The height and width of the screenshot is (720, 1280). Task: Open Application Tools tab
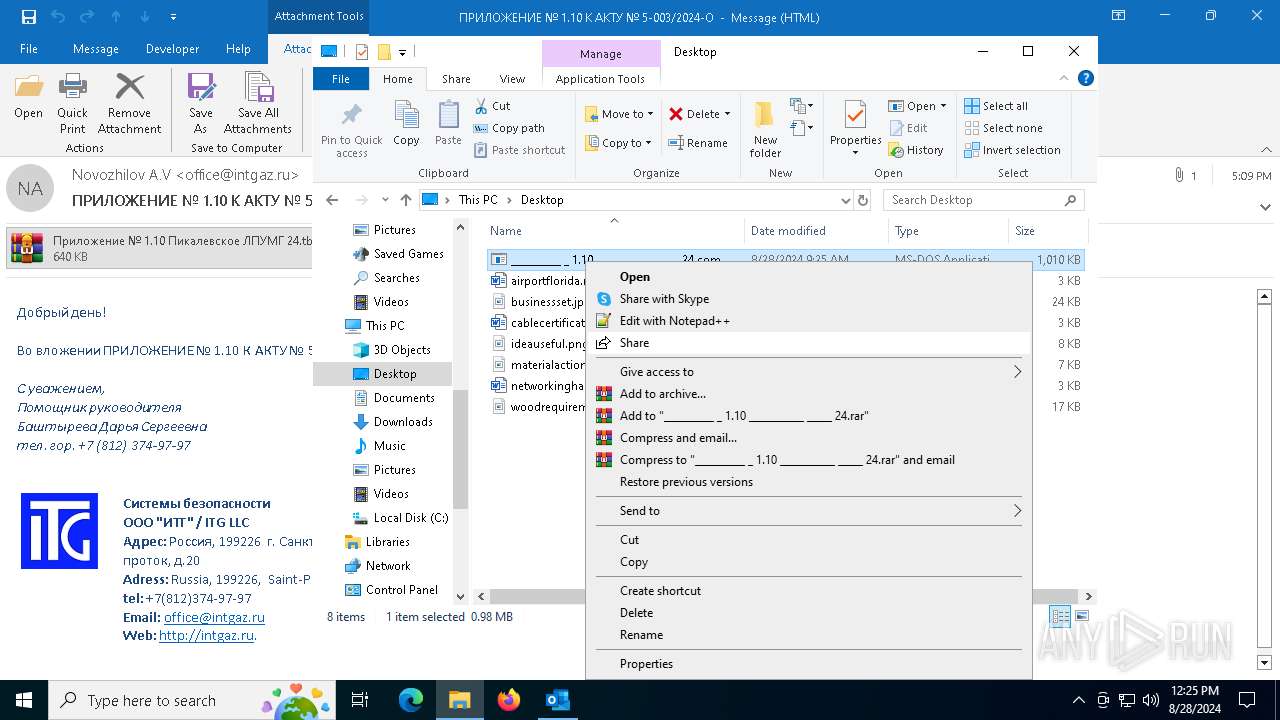click(600, 79)
